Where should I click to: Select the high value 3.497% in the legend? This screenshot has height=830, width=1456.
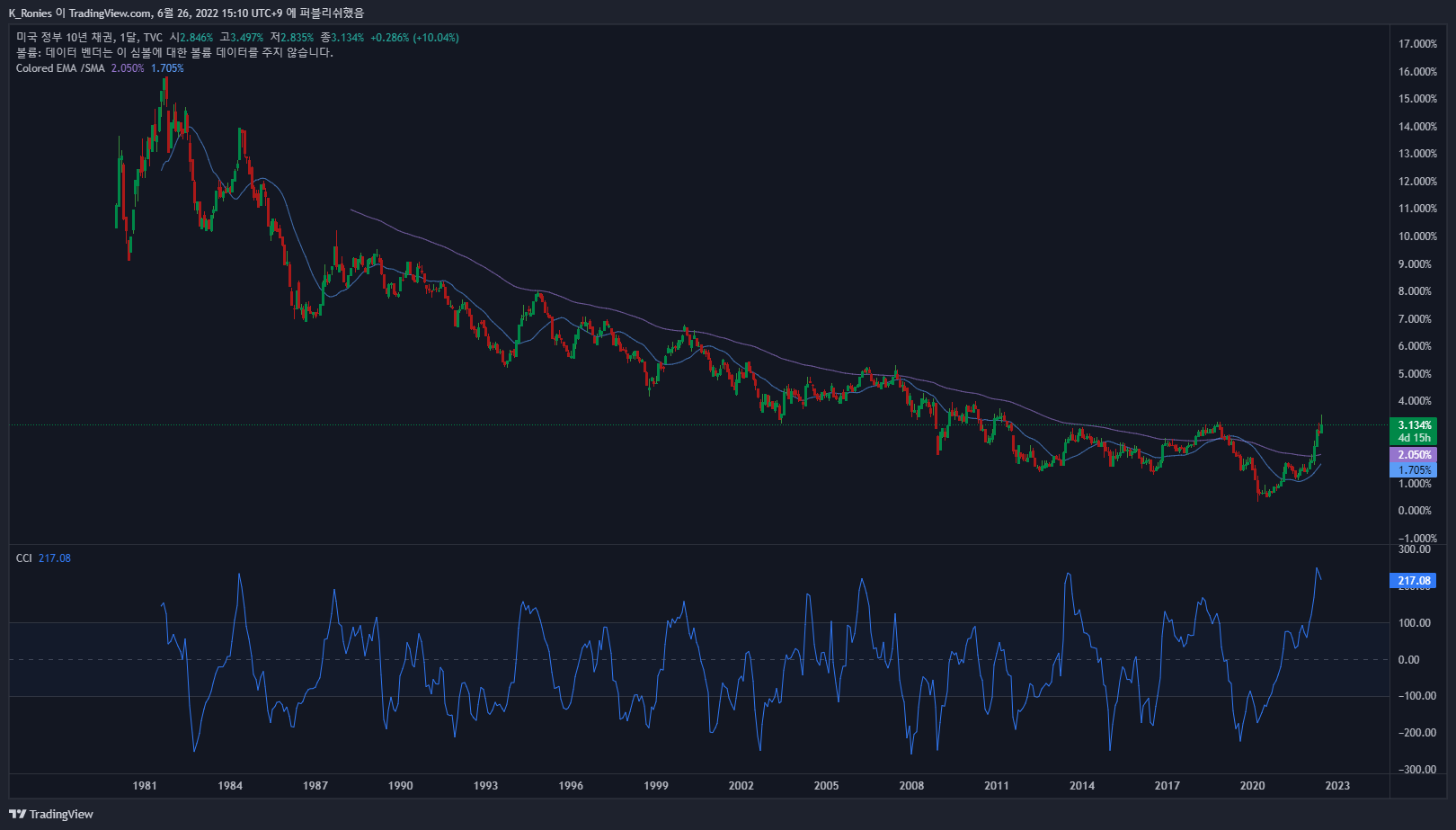point(247,38)
